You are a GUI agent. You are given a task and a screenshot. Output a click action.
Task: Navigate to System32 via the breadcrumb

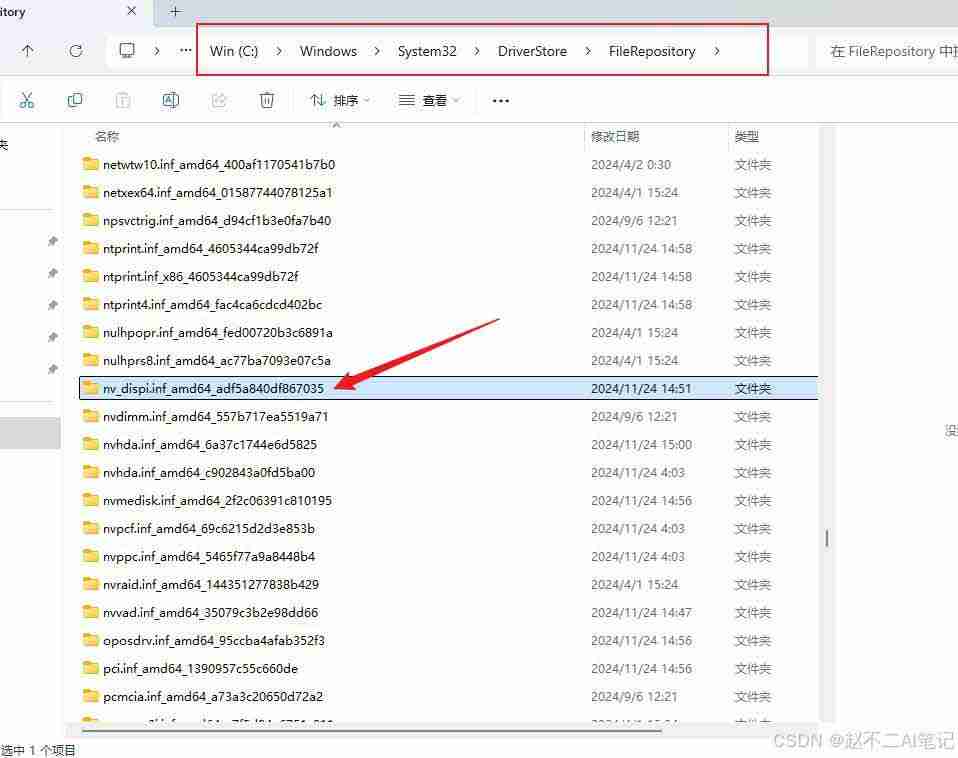pyautogui.click(x=427, y=51)
